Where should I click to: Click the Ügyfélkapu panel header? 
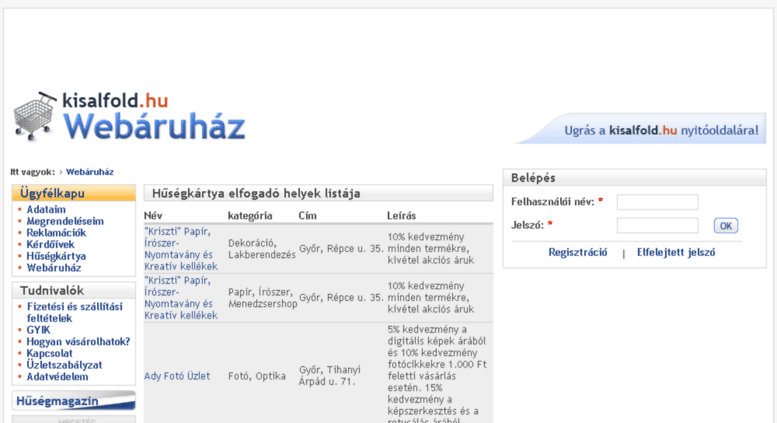click(x=74, y=193)
